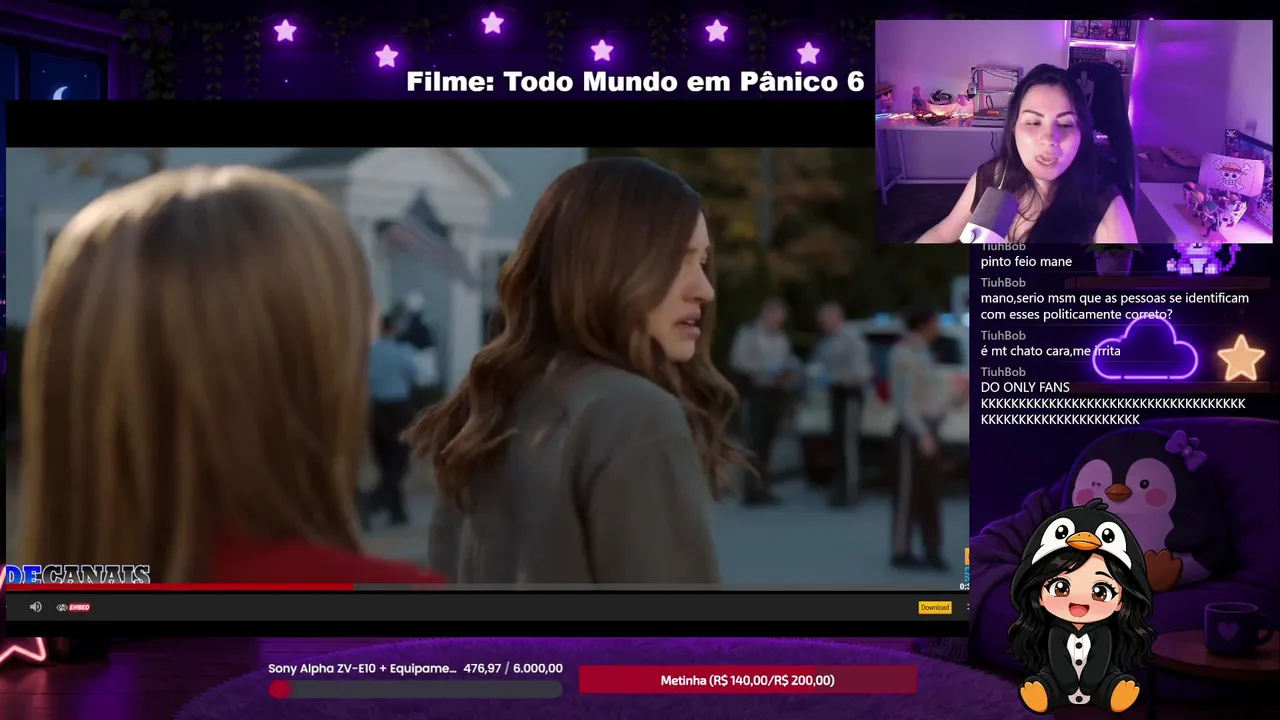Click the movie video frame

(487, 365)
